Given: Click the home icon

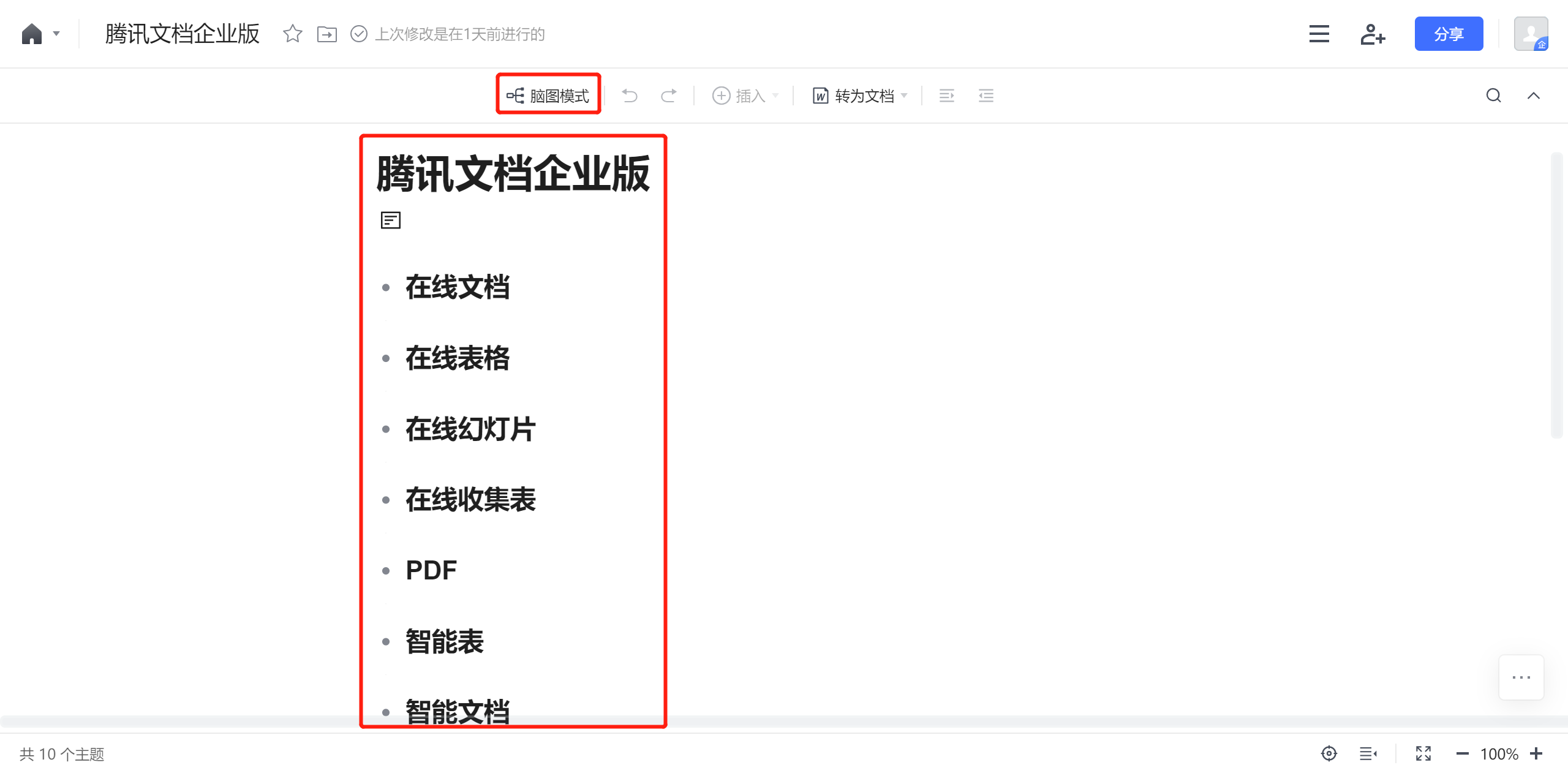Looking at the screenshot, I should (31, 34).
